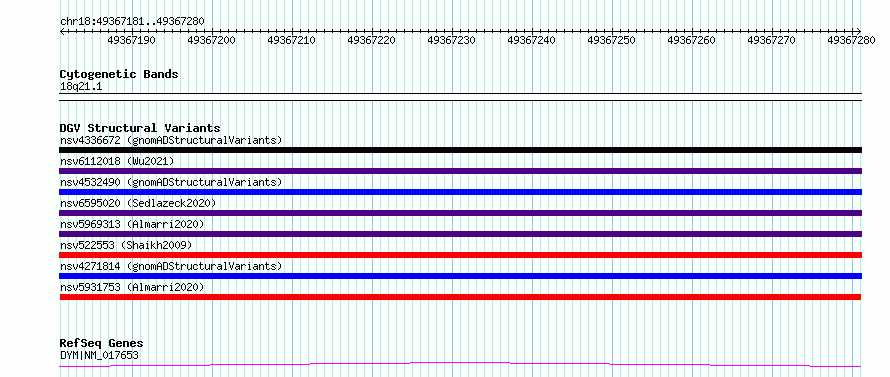The width and height of the screenshot is (890, 377).
Task: Click ruler position 49367270
Action: point(771,40)
